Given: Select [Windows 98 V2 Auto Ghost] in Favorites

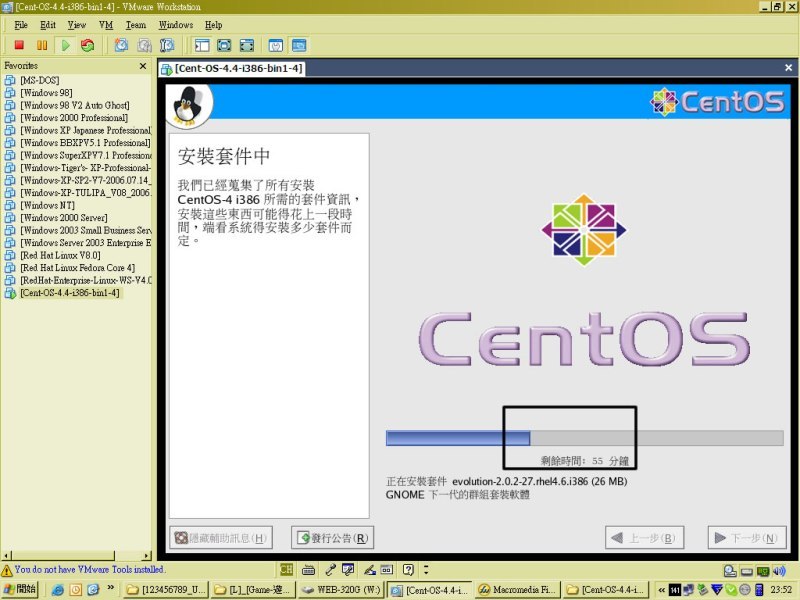Looking at the screenshot, I should point(74,105).
